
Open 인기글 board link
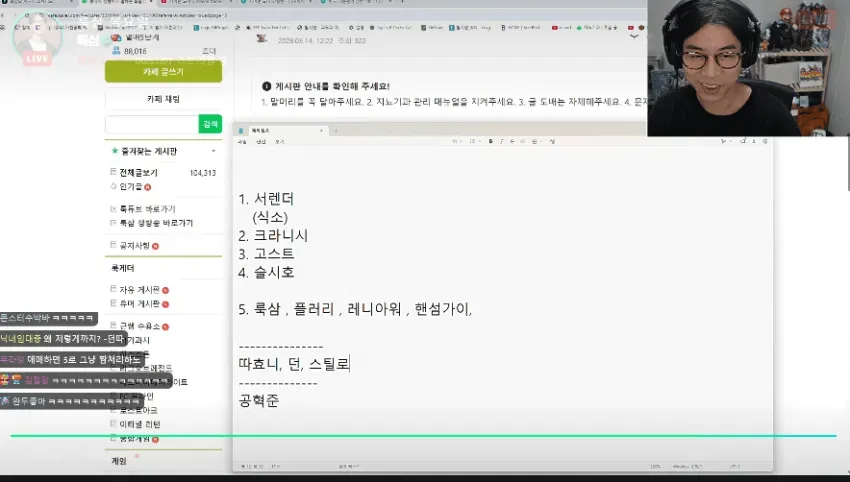(131, 187)
